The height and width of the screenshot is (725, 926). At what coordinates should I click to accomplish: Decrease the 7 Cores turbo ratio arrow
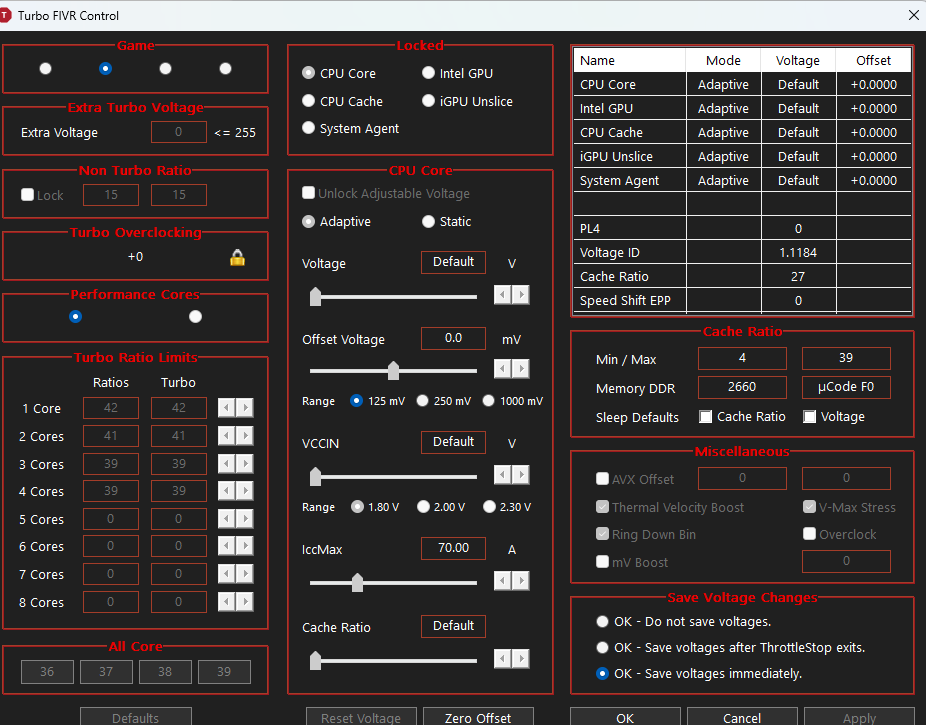click(x=227, y=573)
